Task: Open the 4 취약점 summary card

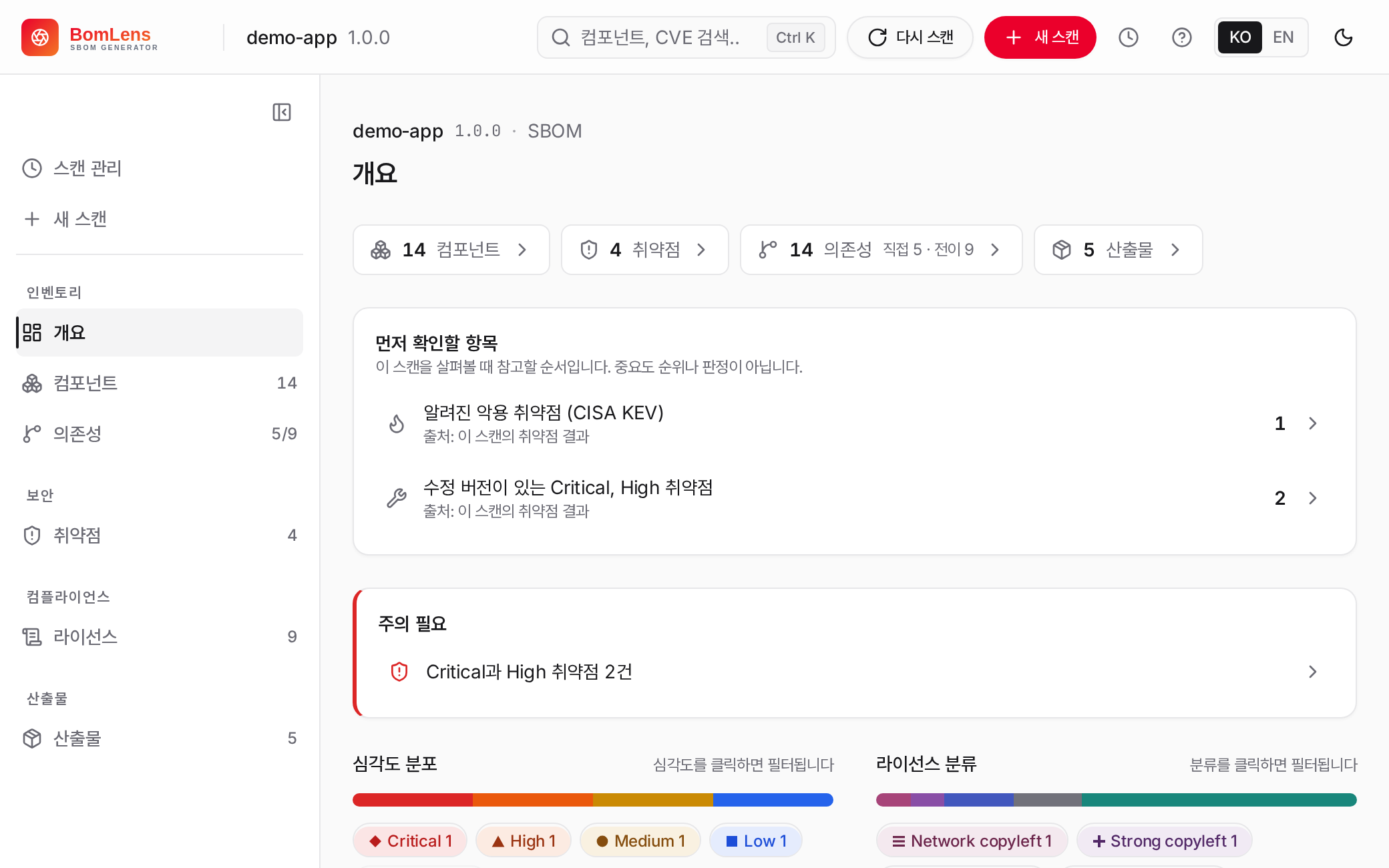Action: (x=645, y=250)
